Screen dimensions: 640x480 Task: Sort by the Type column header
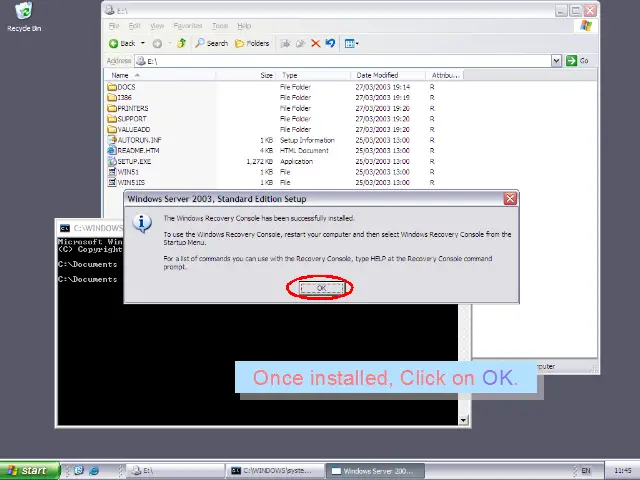pyautogui.click(x=313, y=75)
